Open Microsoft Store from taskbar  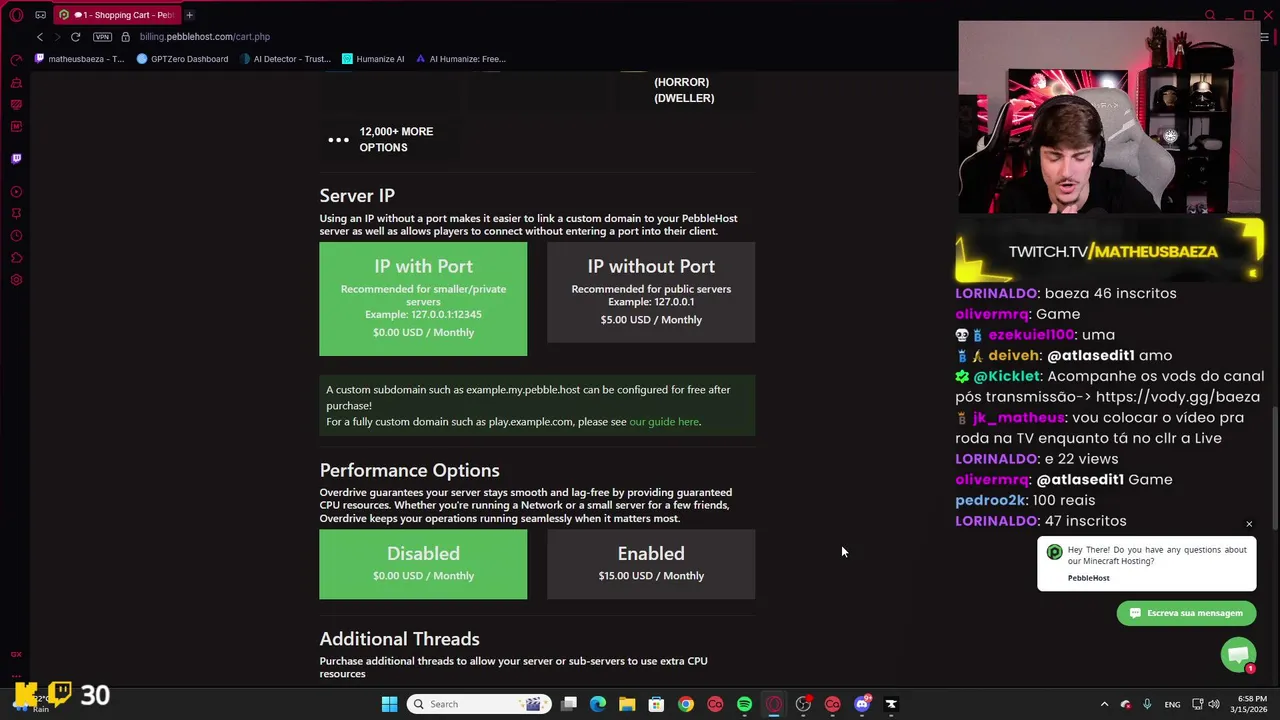[656, 704]
